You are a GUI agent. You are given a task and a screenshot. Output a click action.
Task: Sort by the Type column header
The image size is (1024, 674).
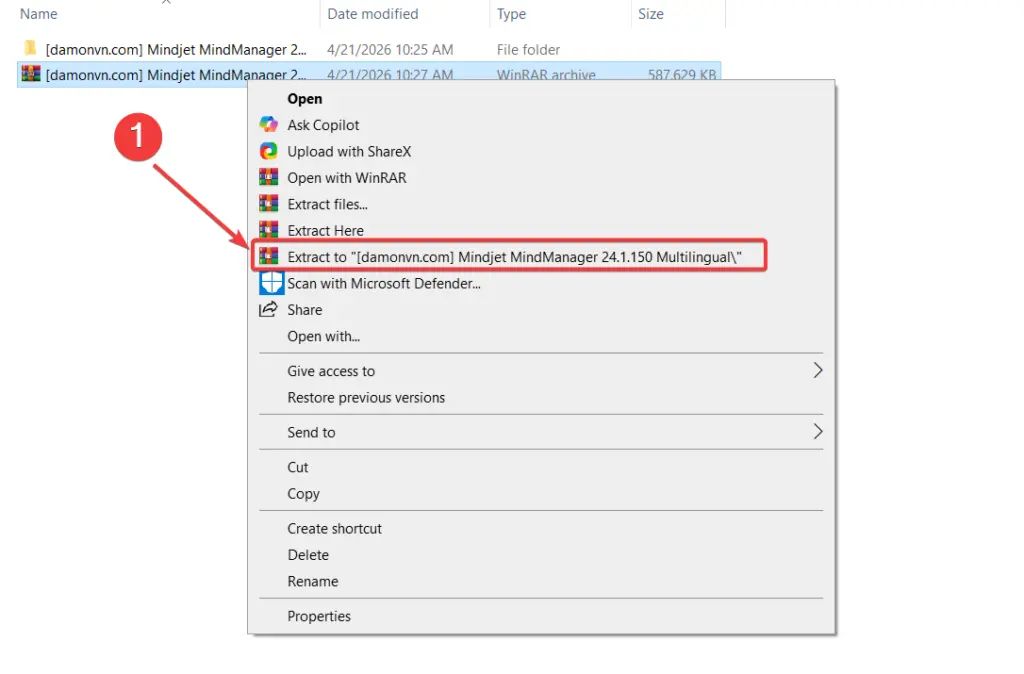click(x=511, y=14)
